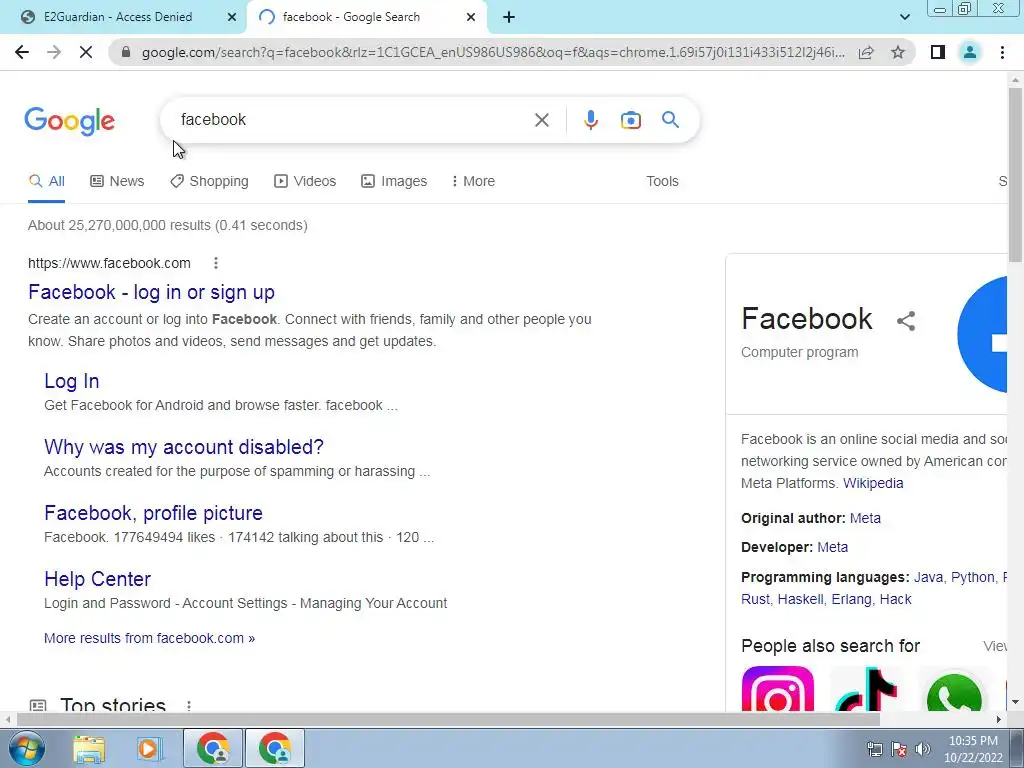Open WhatsApp in People also search for

953,691
